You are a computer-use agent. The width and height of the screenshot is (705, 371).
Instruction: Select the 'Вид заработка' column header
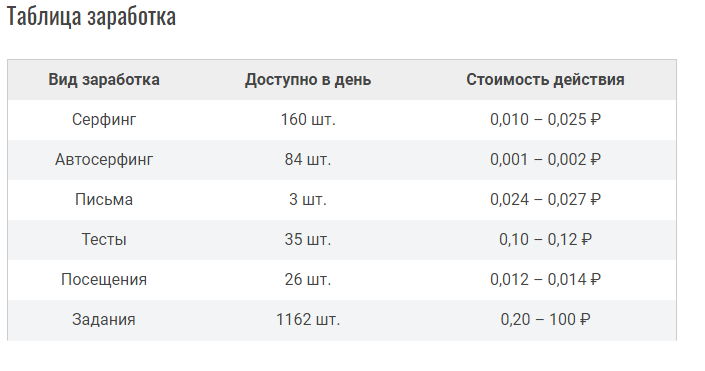pyautogui.click(x=104, y=80)
